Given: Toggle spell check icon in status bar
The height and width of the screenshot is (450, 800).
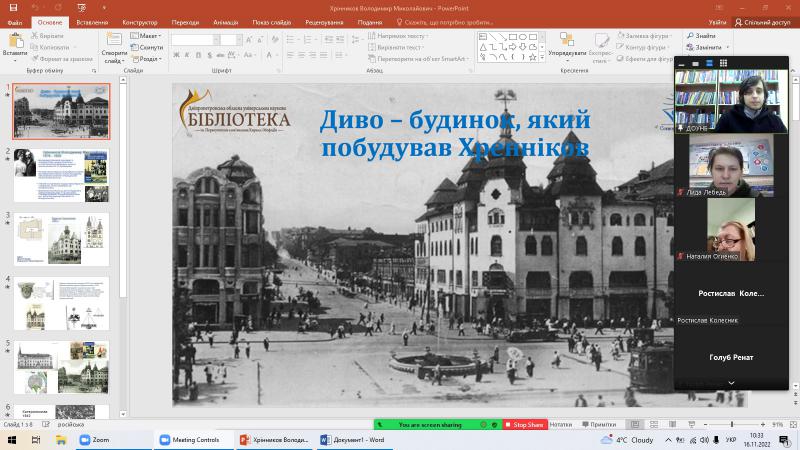Looking at the screenshot, I should point(46,424).
